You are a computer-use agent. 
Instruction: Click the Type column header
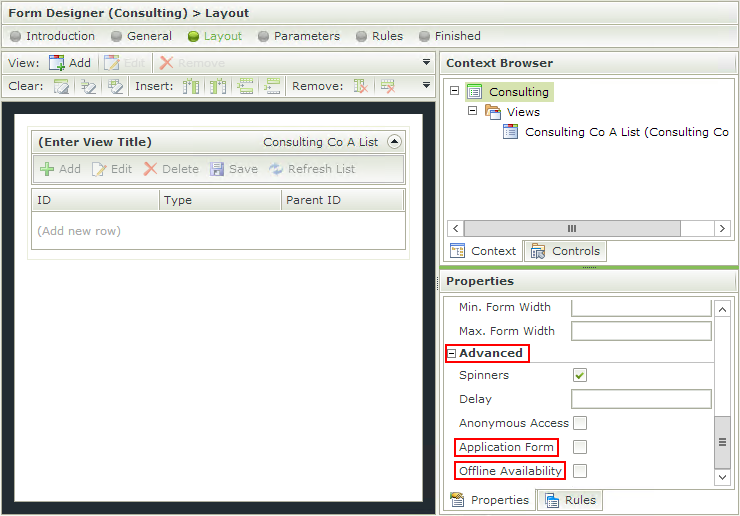point(220,200)
